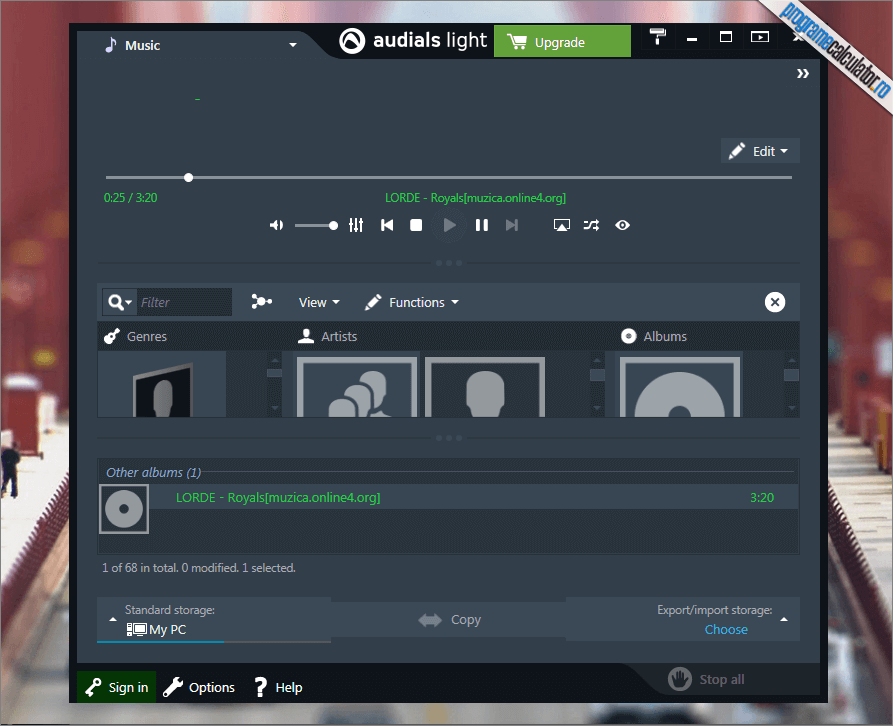The height and width of the screenshot is (726, 893).
Task: Click the similar-artists network icon
Action: pos(261,301)
